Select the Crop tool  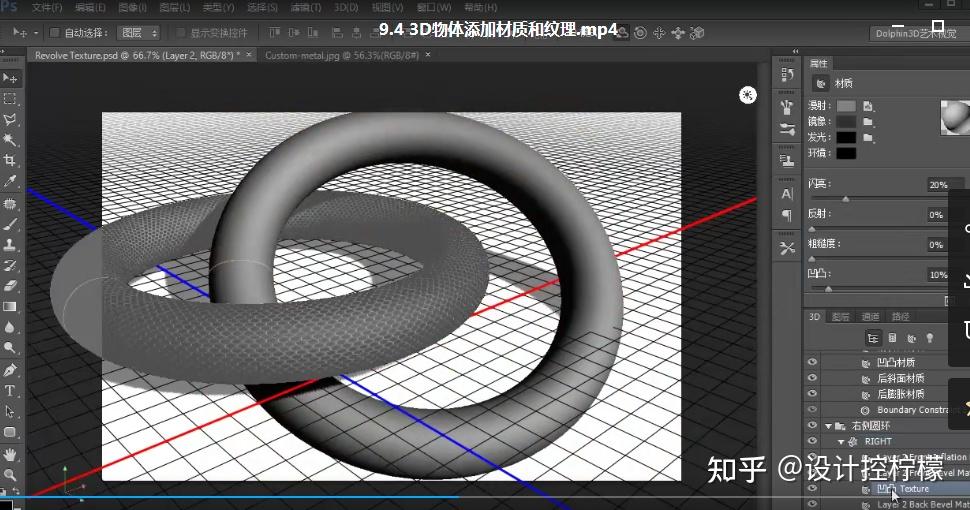pos(10,160)
